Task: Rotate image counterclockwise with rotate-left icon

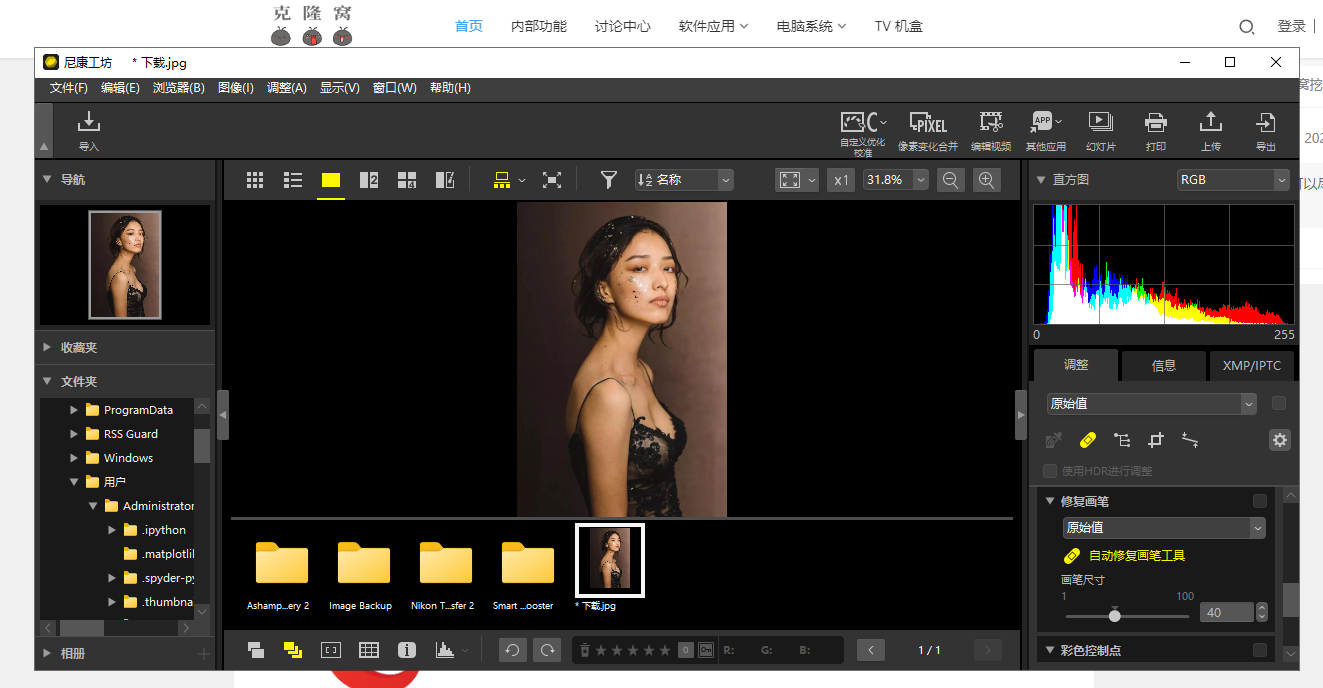Action: (x=512, y=650)
